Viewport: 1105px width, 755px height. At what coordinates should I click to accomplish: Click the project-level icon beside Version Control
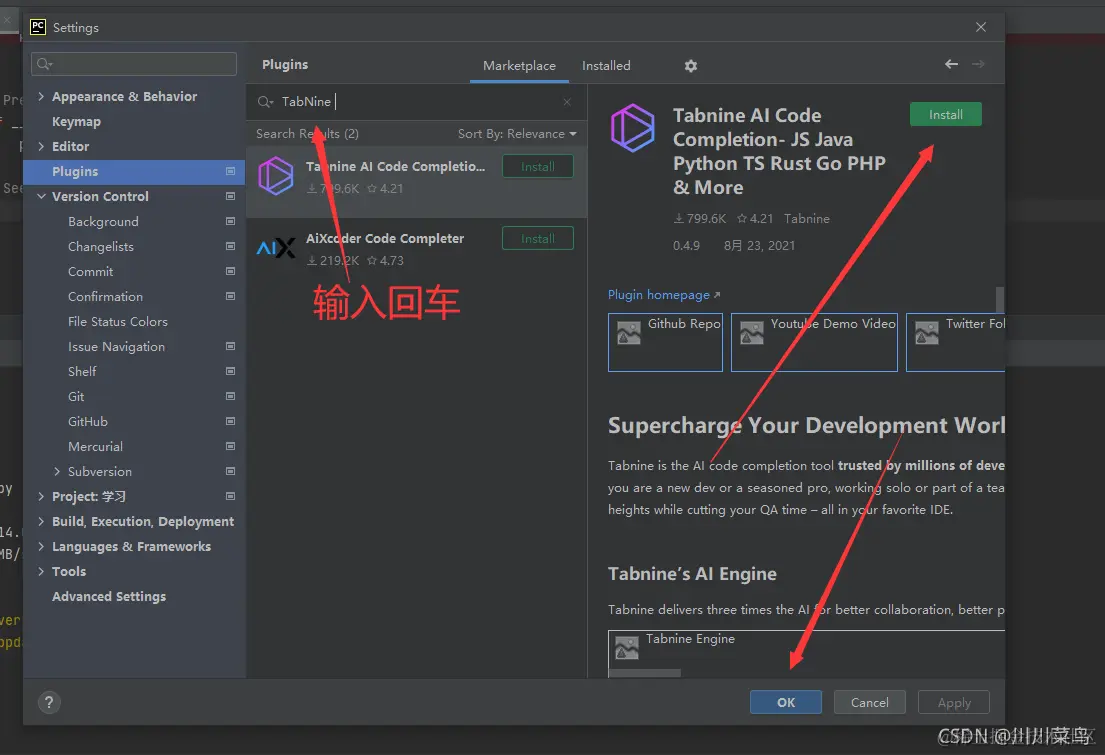[x=230, y=196]
